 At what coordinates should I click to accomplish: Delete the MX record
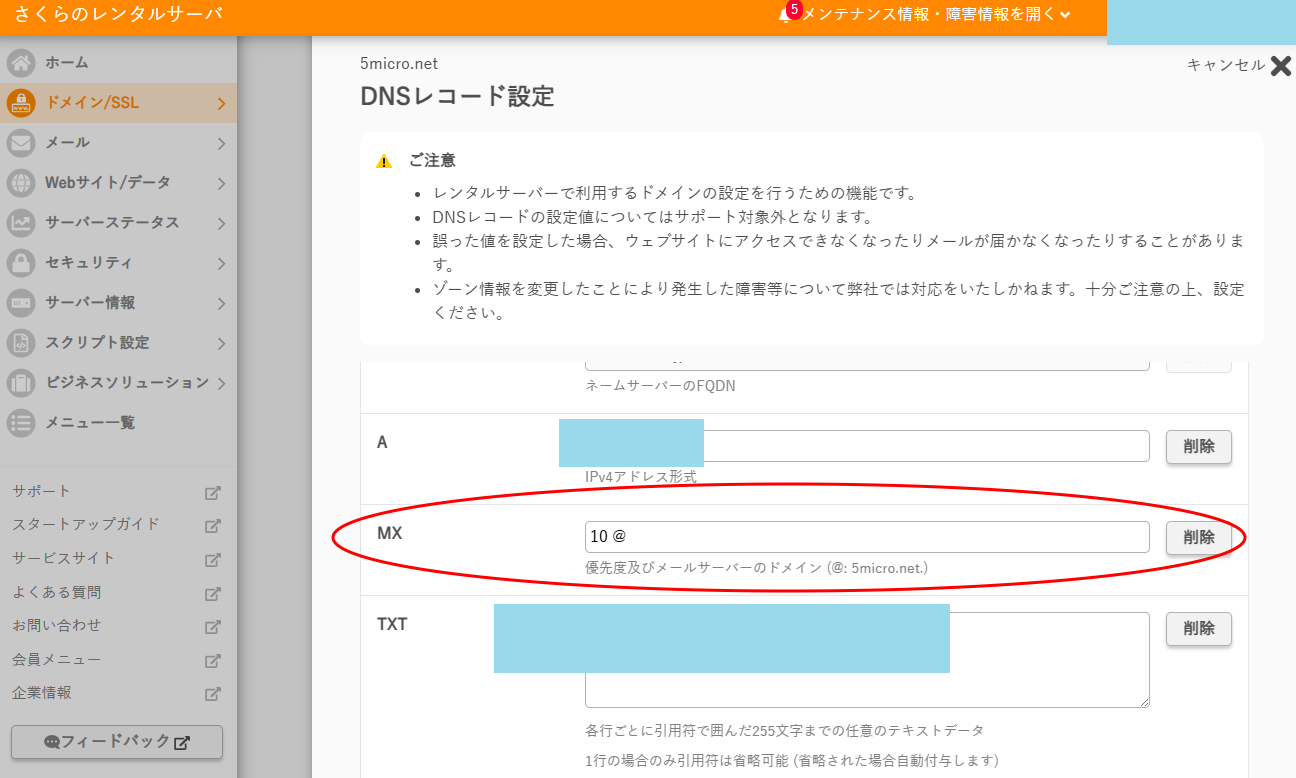(x=1198, y=537)
